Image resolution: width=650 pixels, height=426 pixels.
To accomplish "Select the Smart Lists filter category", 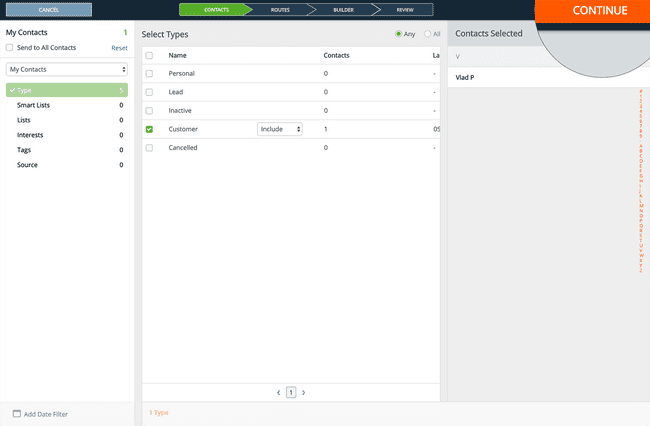I will 67,105.
